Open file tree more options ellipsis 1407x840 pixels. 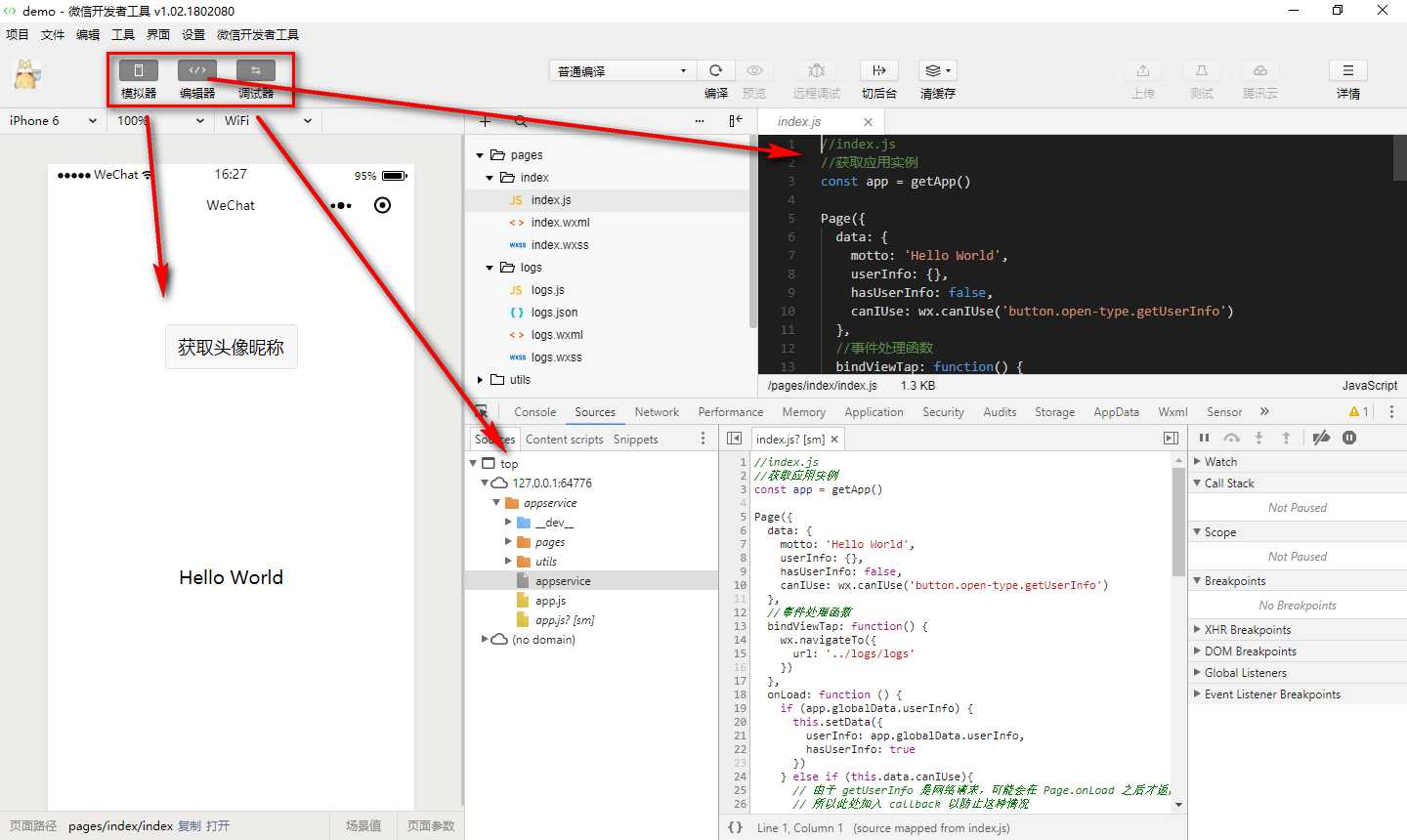click(x=700, y=121)
